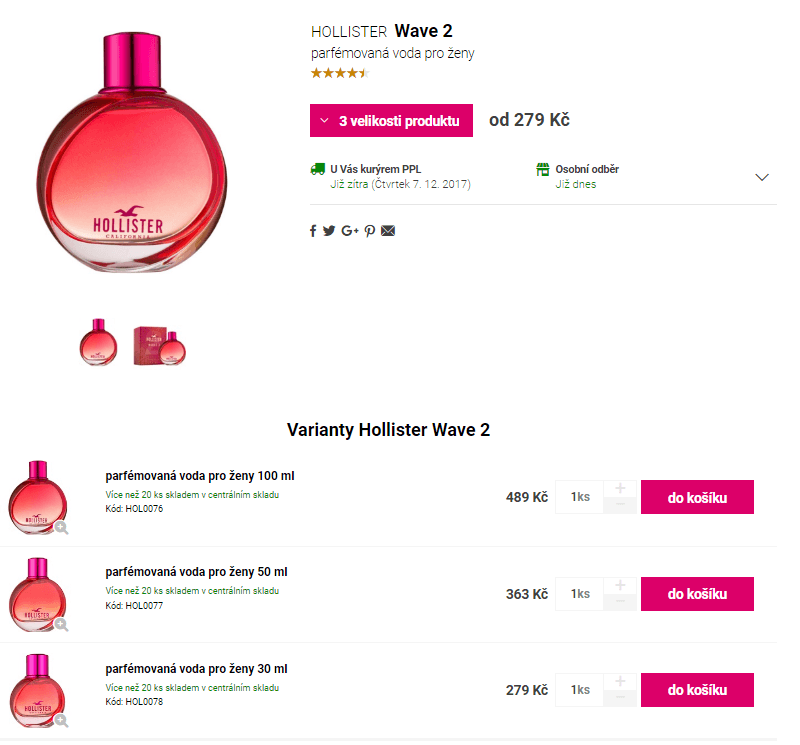This screenshot has height=745, width=800.
Task: Click the PPL courier delivery truck icon
Action: (318, 168)
